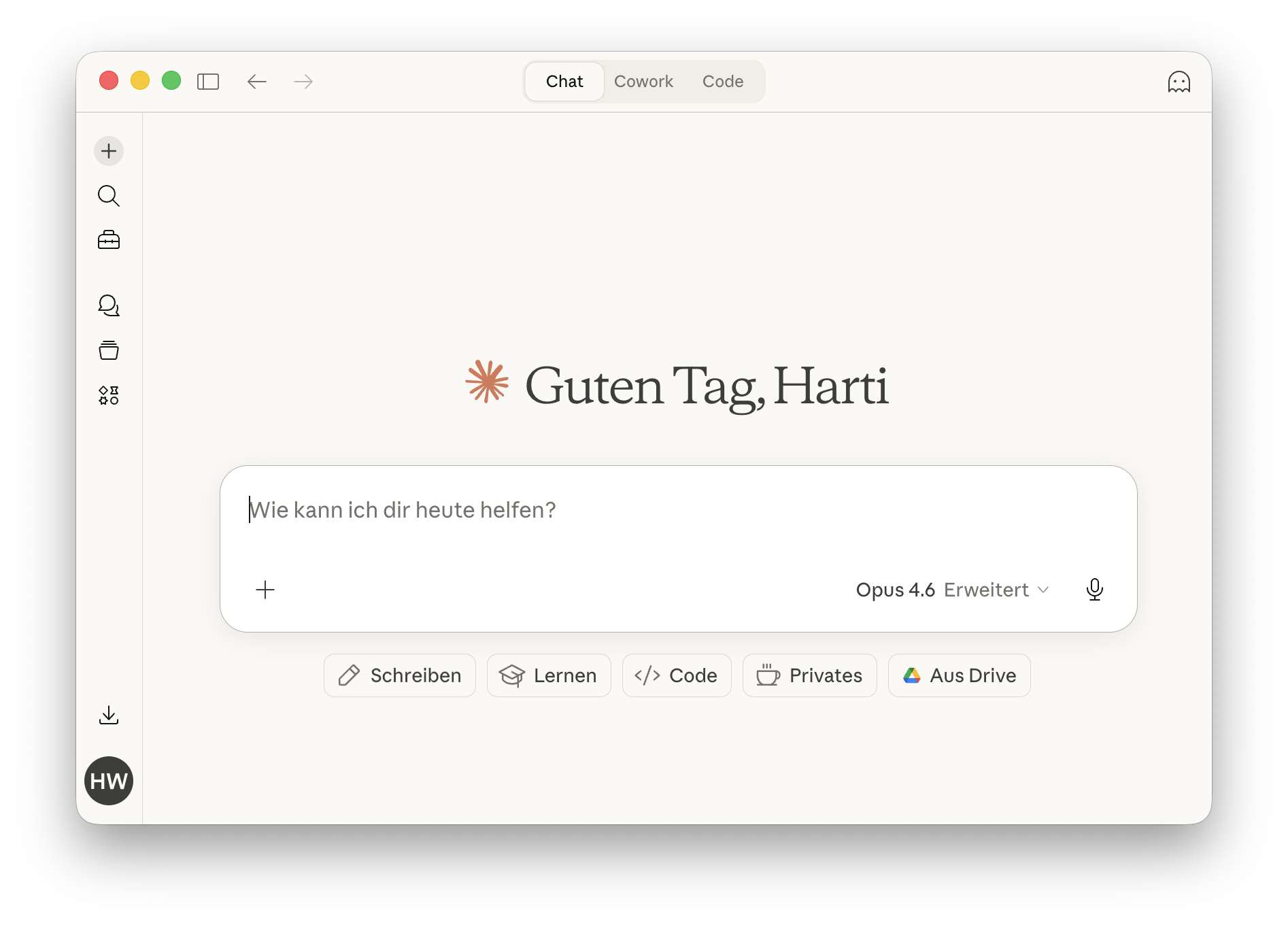Select the Schreiben suggestion
1288x925 pixels.
(399, 675)
